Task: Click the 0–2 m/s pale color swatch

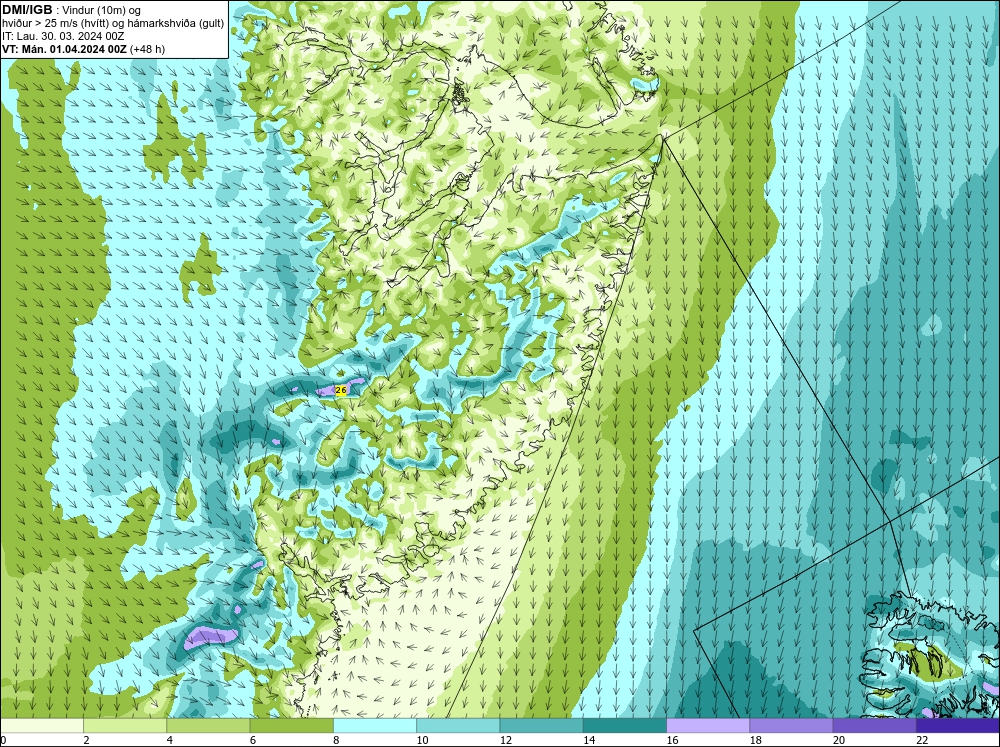Action: pyautogui.click(x=41, y=726)
